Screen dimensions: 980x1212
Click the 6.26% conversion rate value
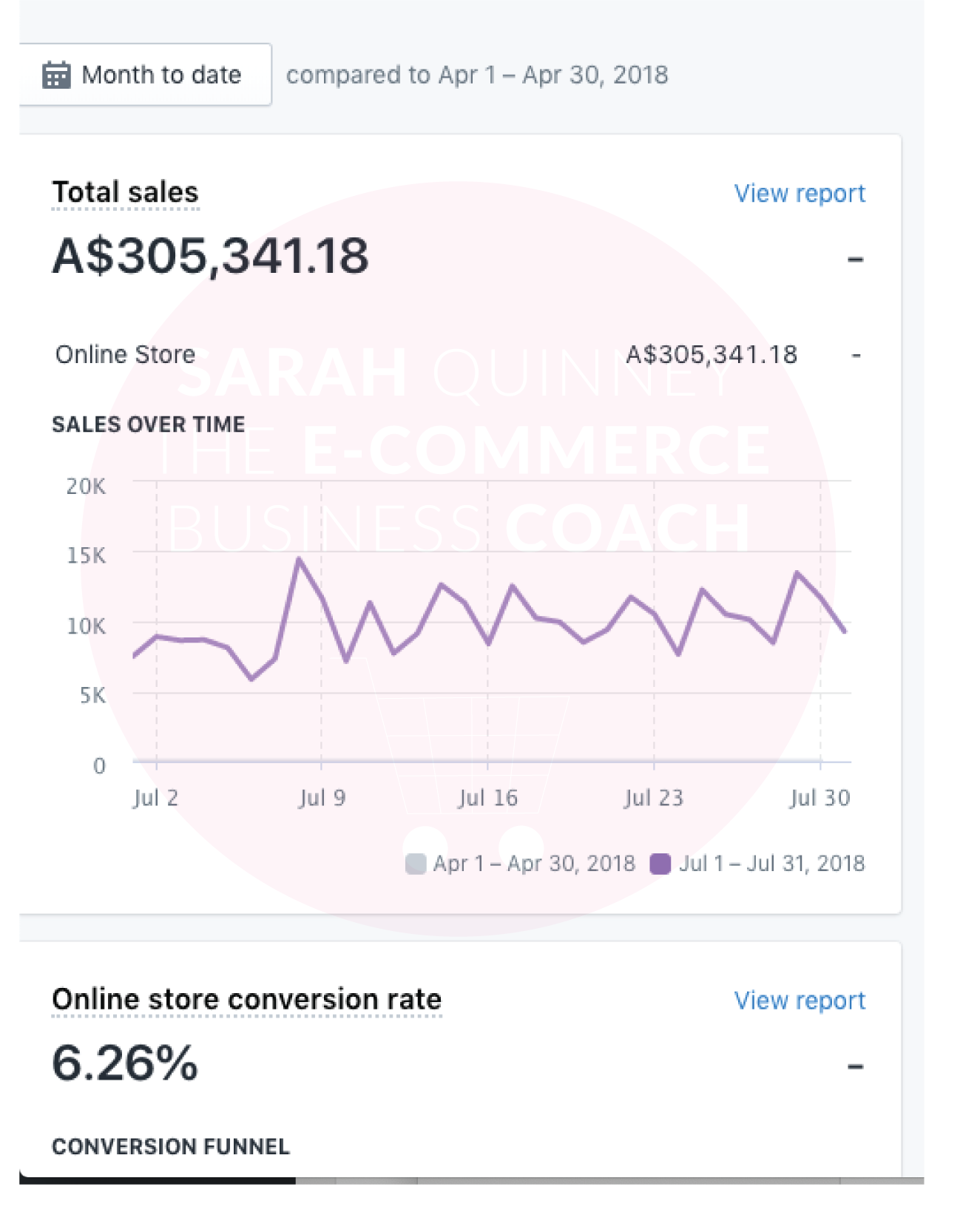pyautogui.click(x=125, y=1063)
